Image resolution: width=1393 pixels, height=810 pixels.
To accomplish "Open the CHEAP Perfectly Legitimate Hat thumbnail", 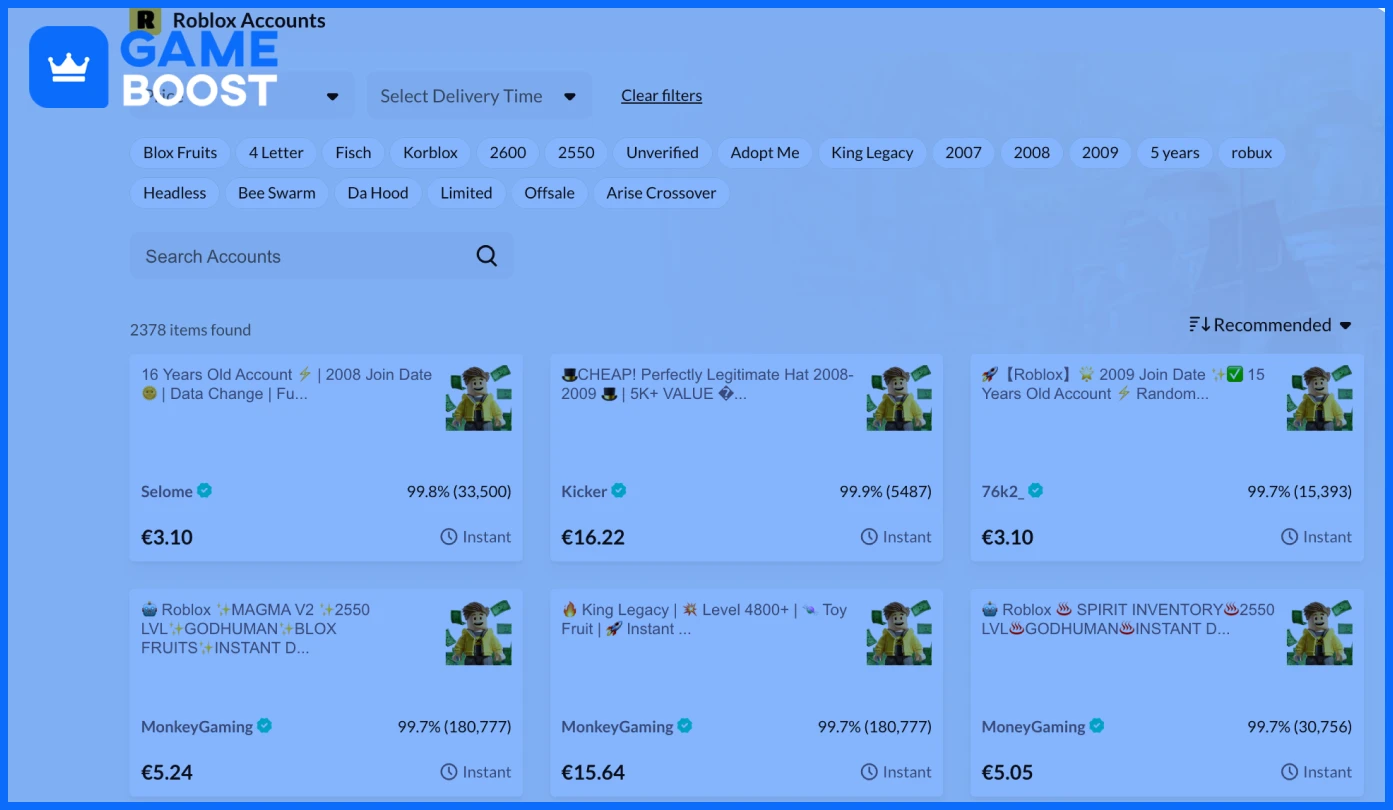I will coord(899,398).
